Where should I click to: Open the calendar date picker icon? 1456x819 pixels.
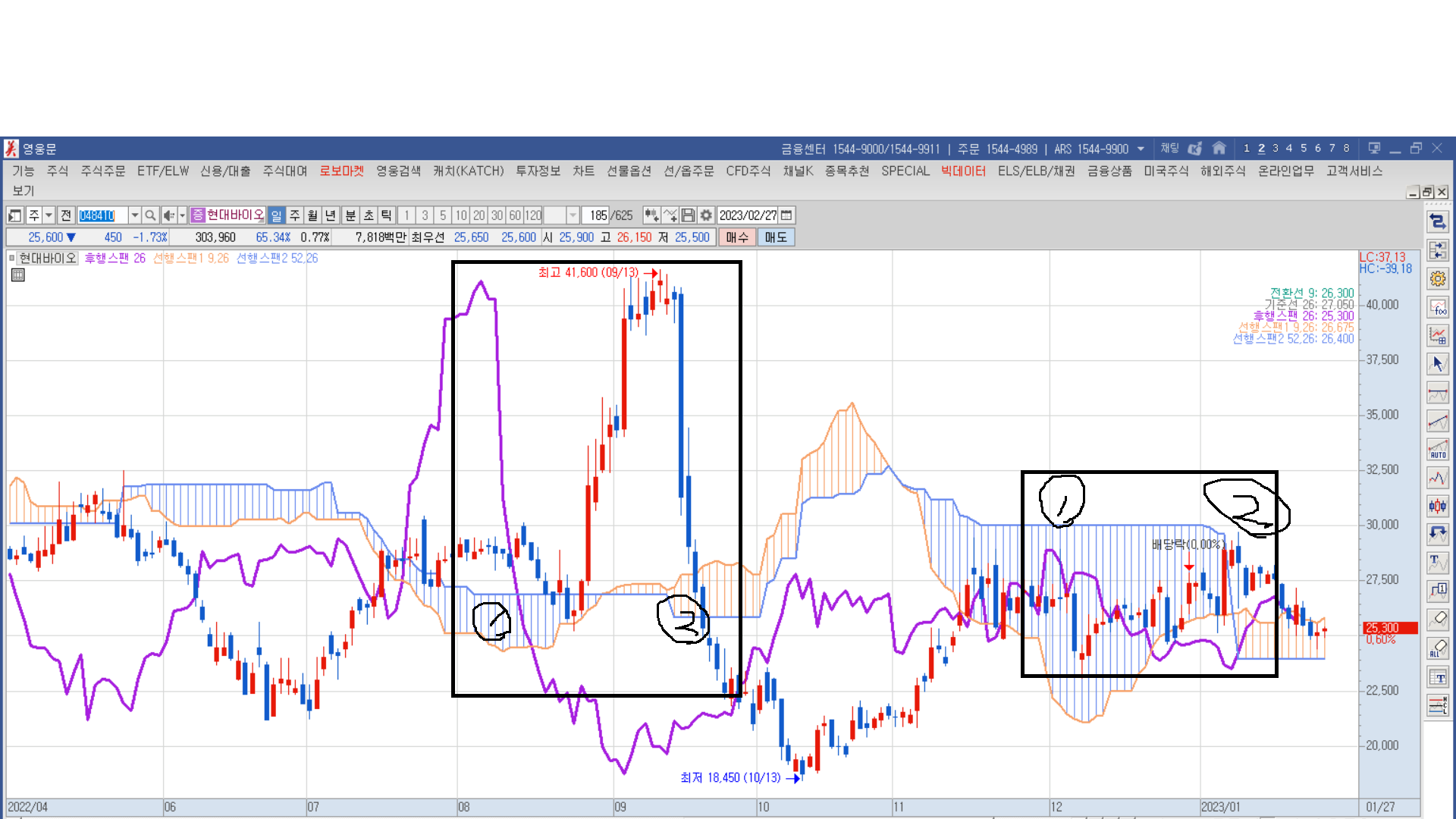786,215
